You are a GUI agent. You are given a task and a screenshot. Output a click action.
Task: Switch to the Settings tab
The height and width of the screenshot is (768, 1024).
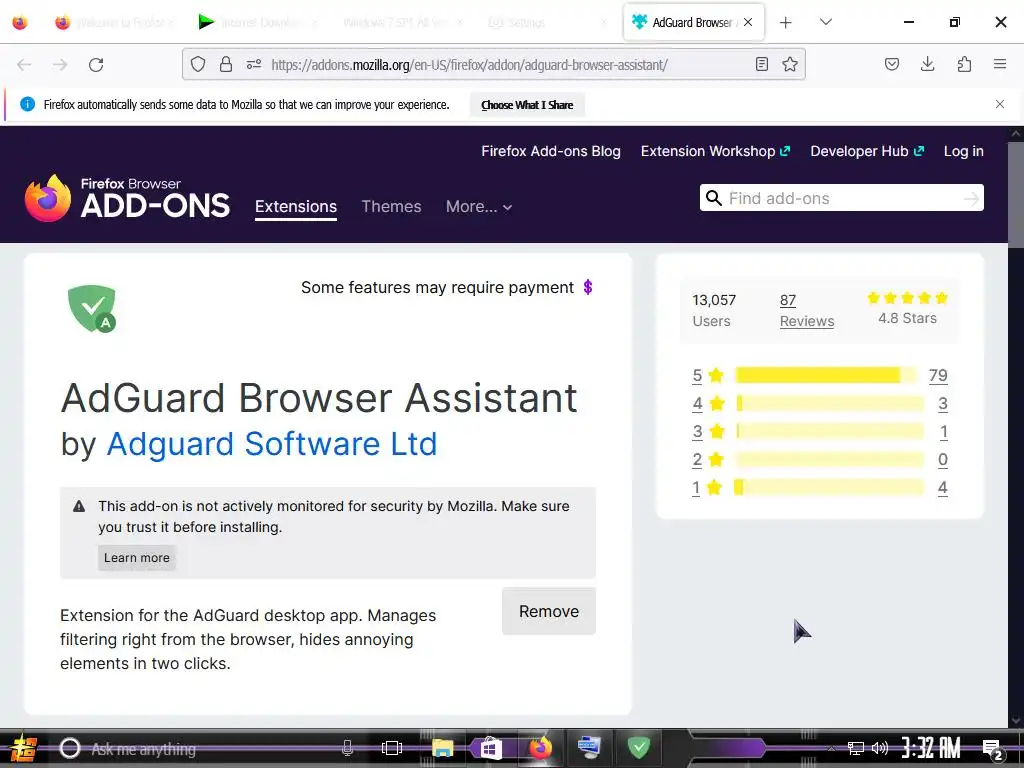[547, 22]
